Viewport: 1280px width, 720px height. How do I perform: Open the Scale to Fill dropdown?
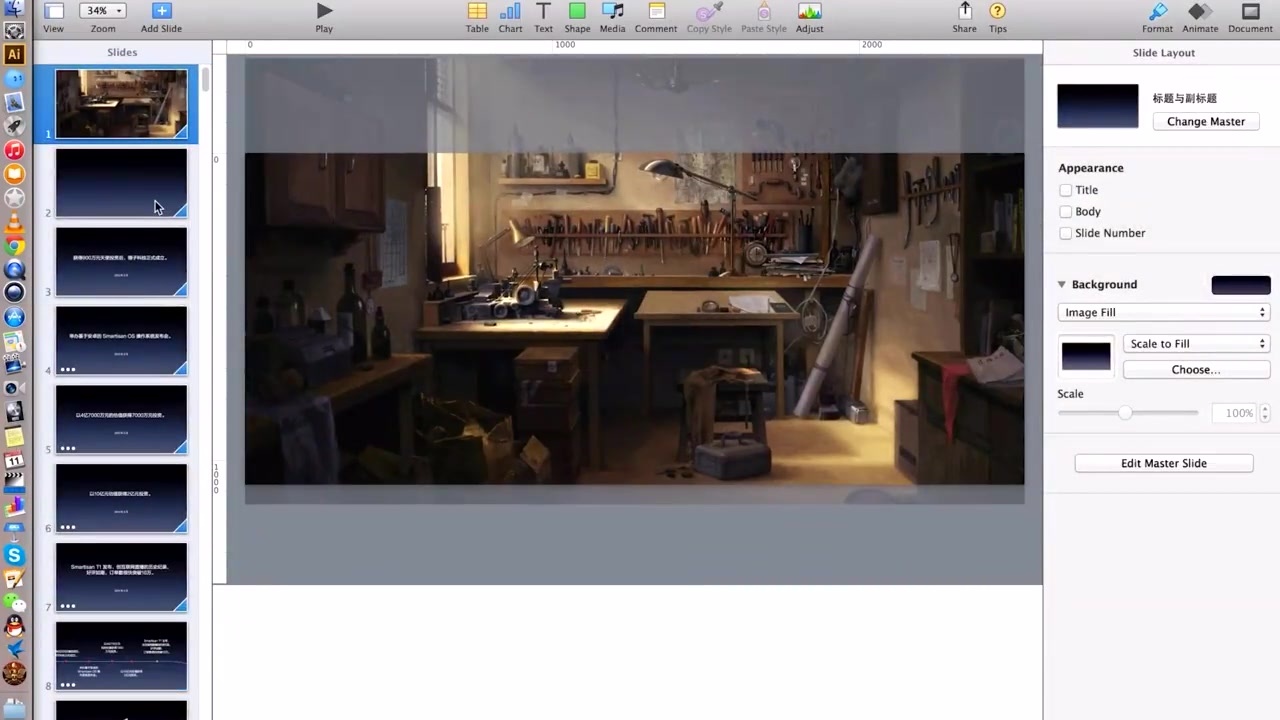click(1196, 343)
